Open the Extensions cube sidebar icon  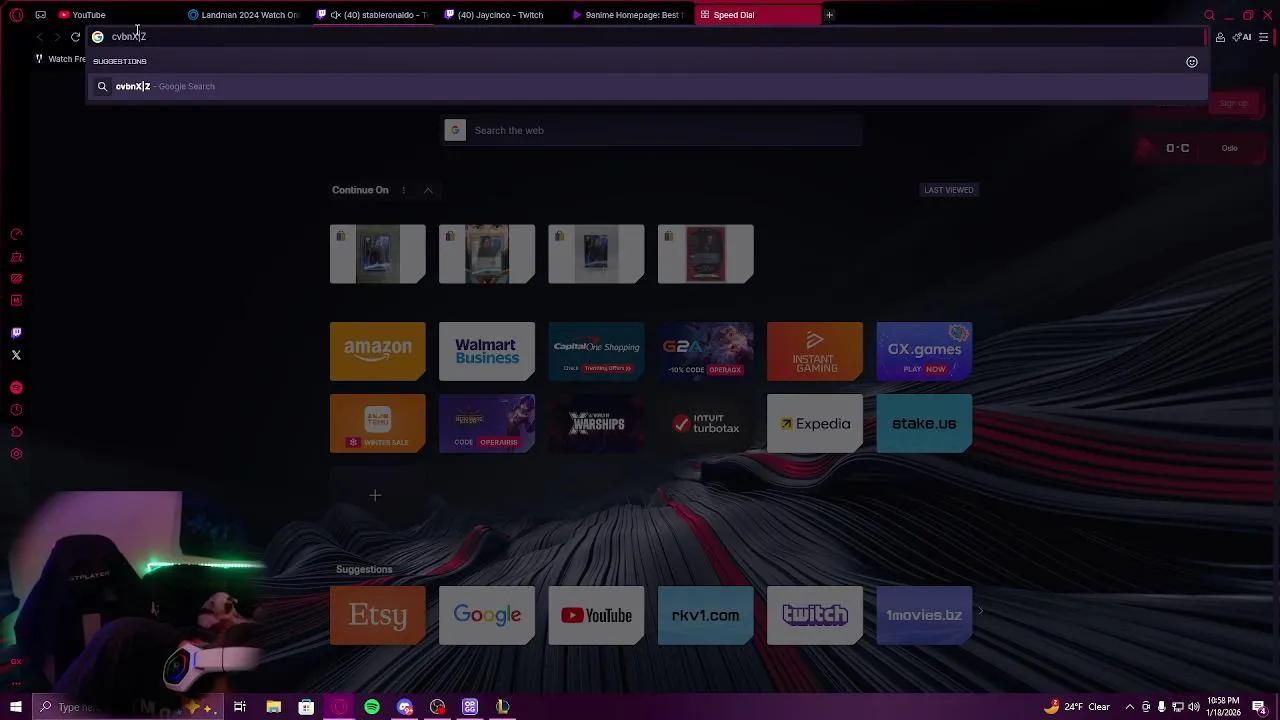16,432
